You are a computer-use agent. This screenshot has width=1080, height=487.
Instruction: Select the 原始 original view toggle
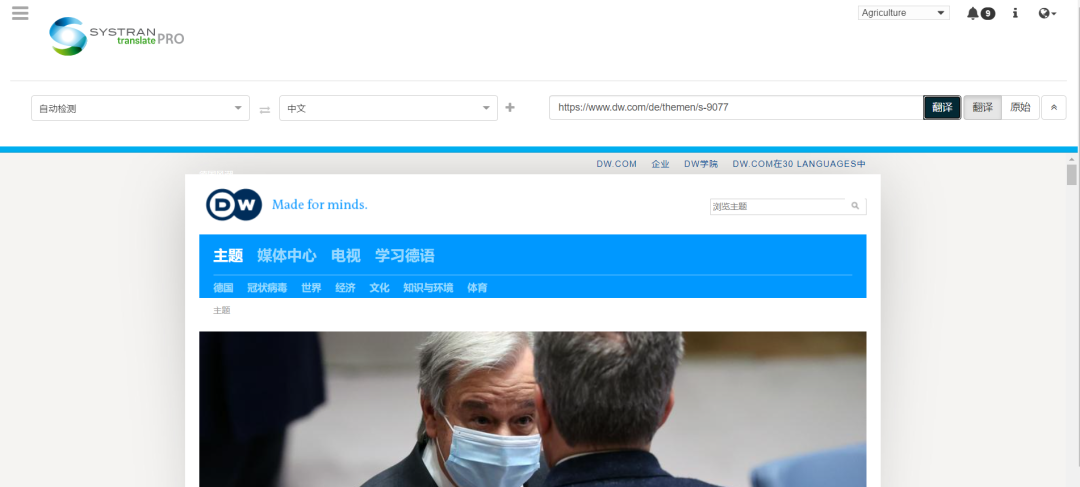1020,107
